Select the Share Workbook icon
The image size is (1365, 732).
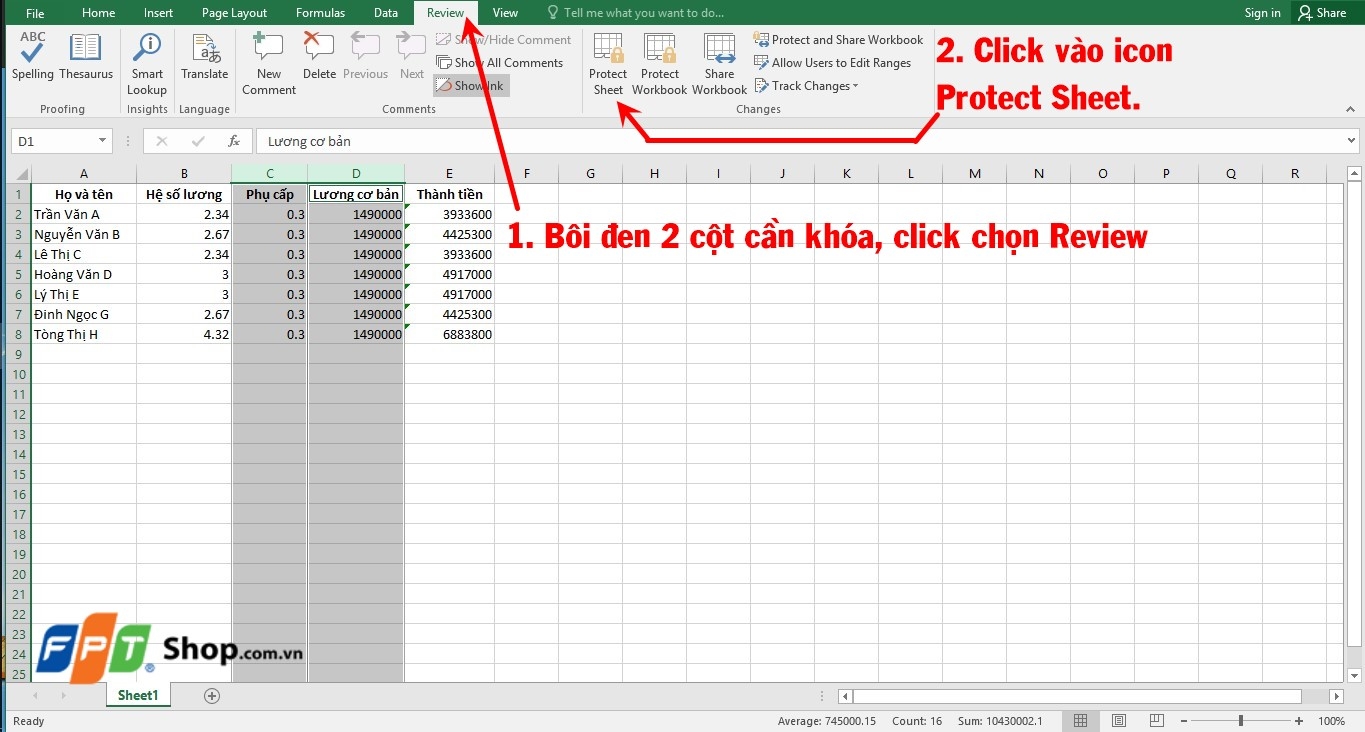pos(718,62)
